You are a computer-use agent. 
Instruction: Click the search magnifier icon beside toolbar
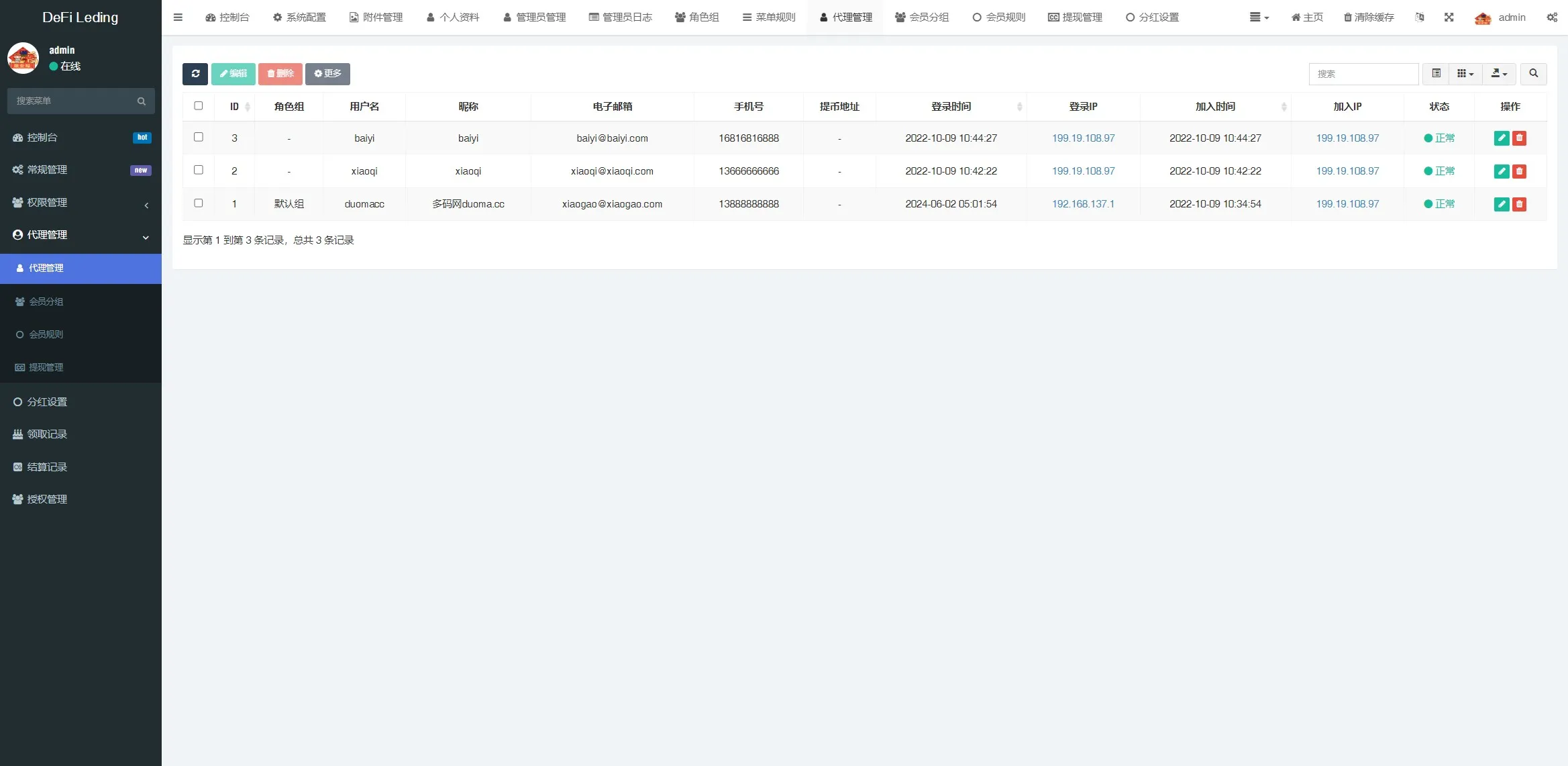[1533, 74]
